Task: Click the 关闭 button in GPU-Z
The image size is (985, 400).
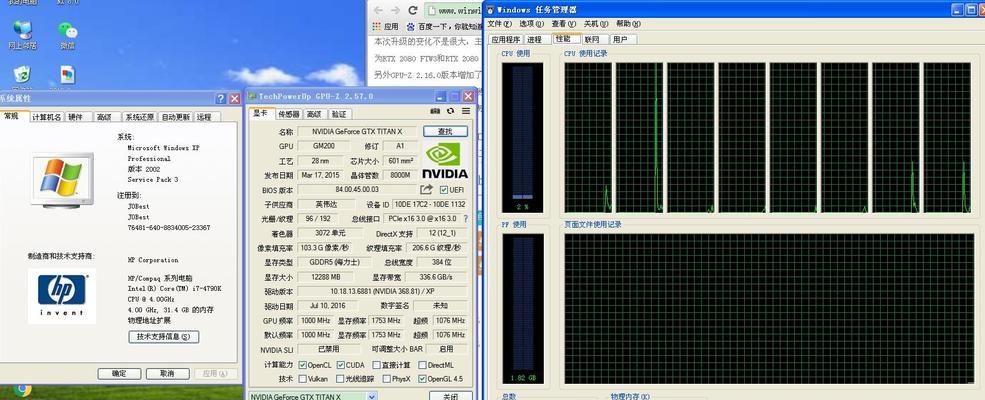Action: pos(450,396)
